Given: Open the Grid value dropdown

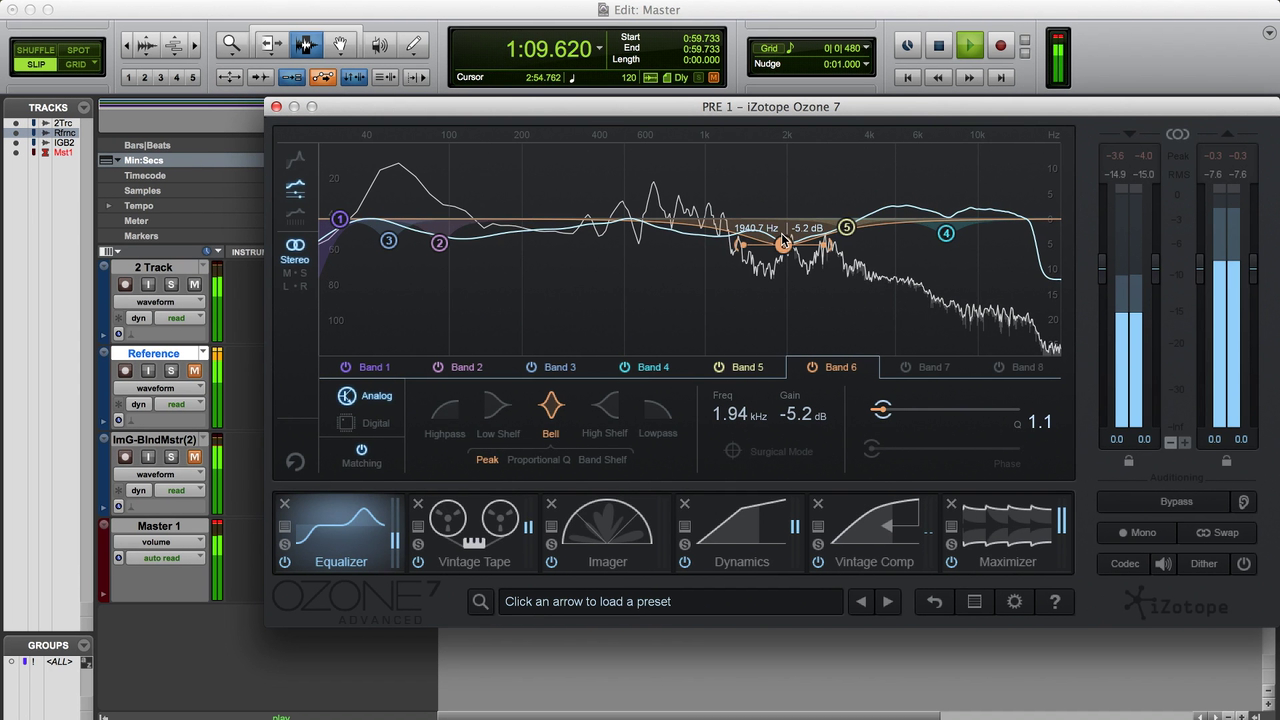Looking at the screenshot, I should tap(866, 48).
